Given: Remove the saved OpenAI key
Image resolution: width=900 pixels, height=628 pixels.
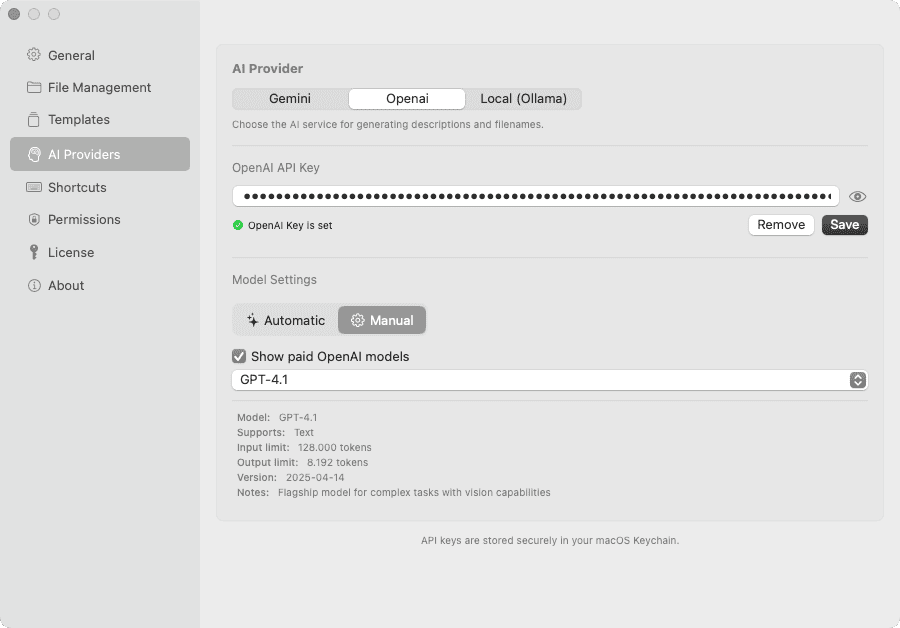Looking at the screenshot, I should click(x=781, y=225).
